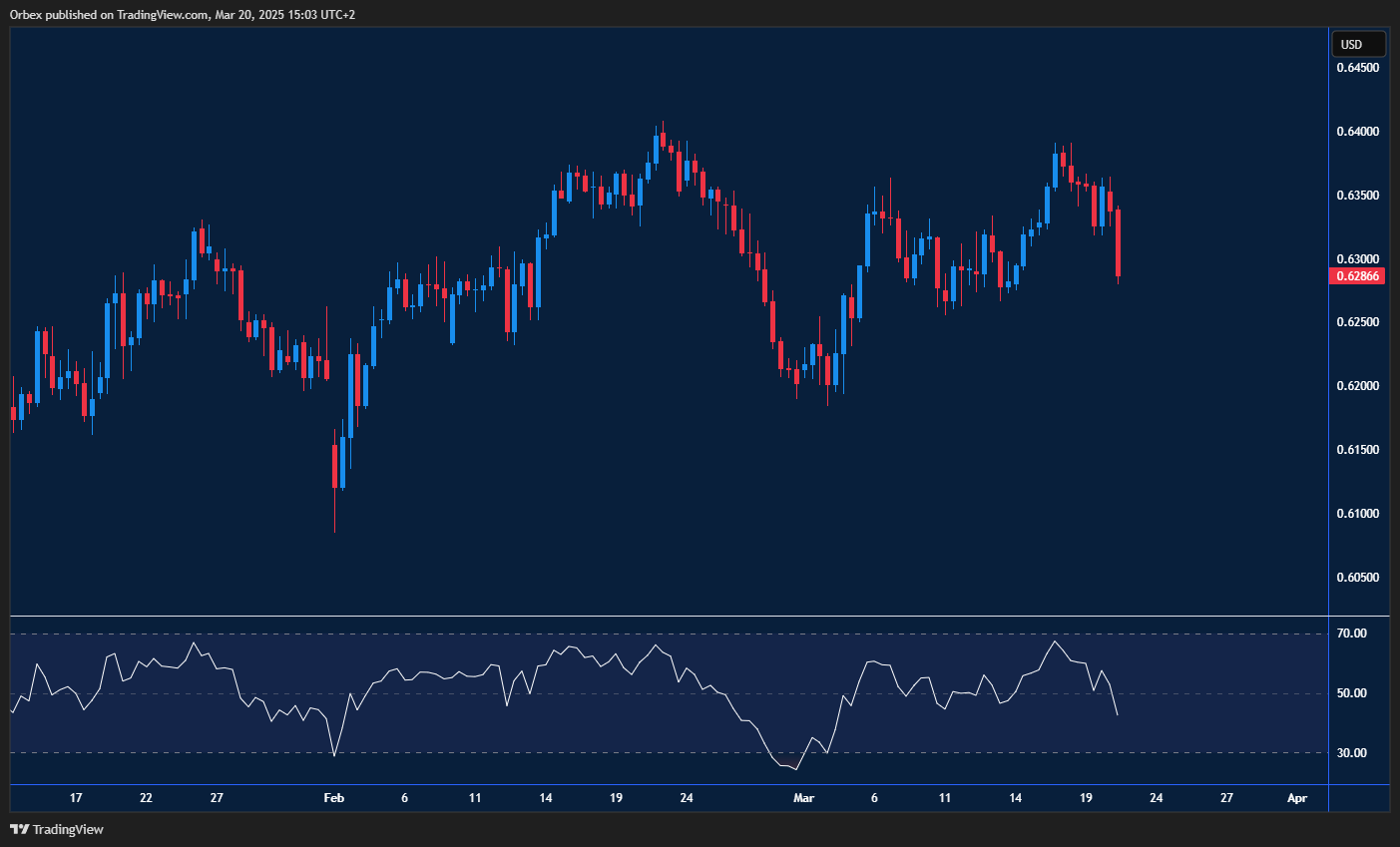1400x847 pixels.
Task: Click the RSI lower band at 30.00
Action: tap(699, 752)
